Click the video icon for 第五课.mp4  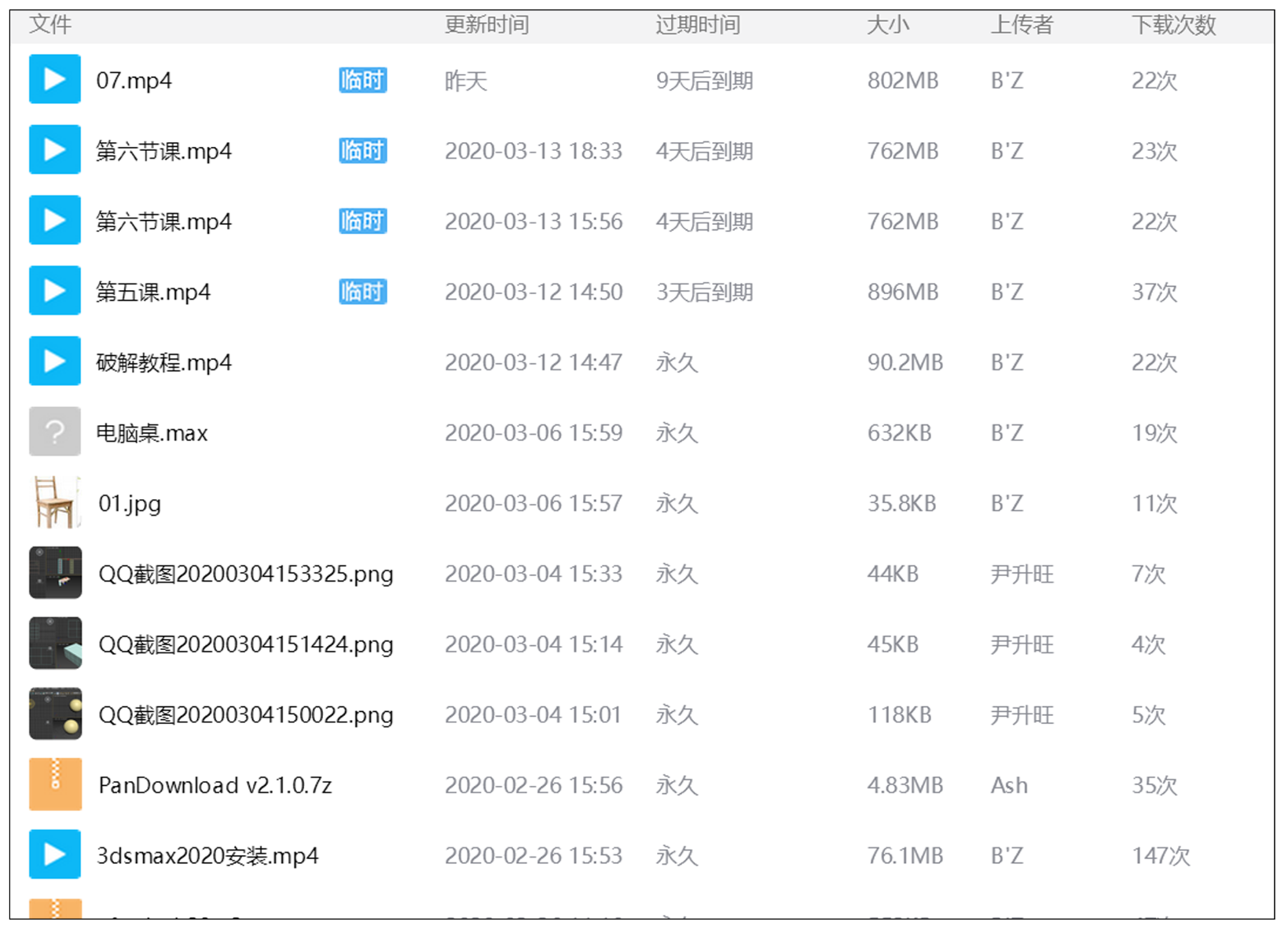54,291
